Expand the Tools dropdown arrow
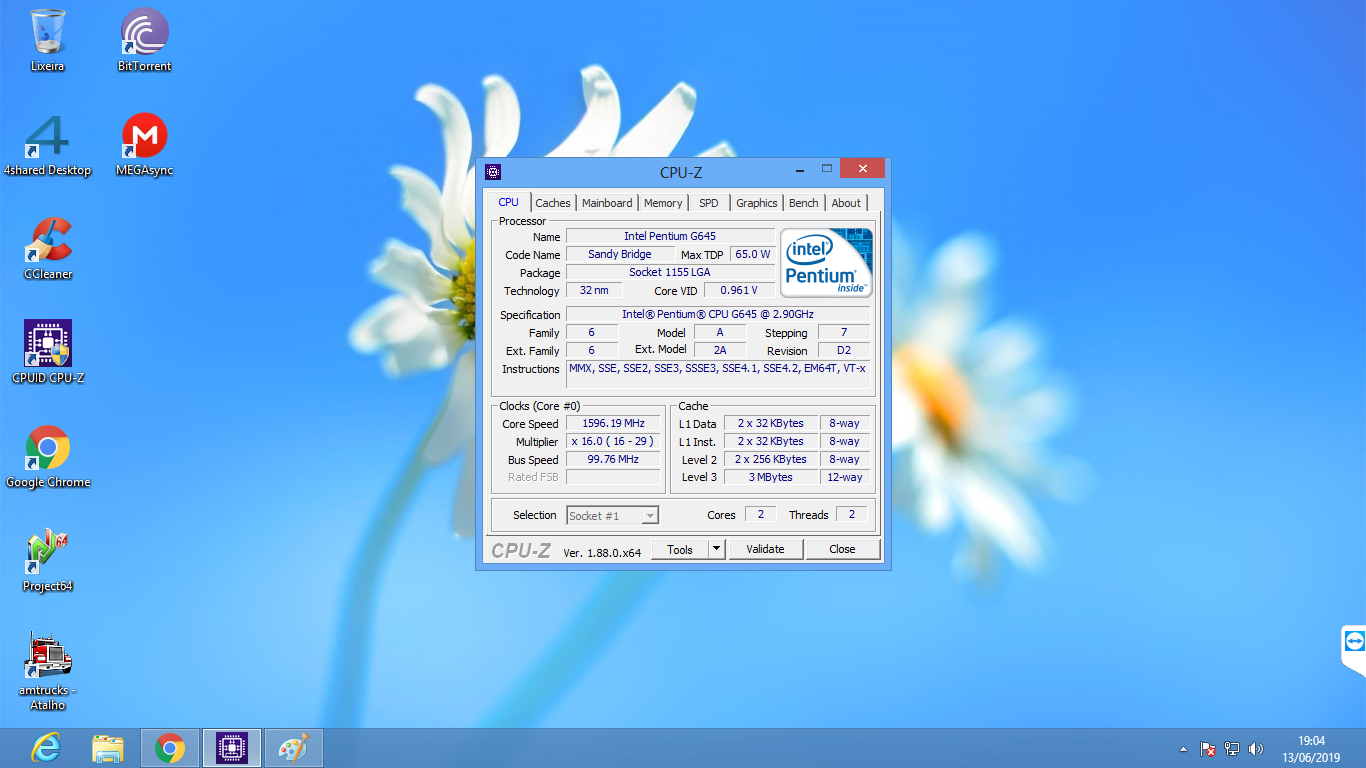The height and width of the screenshot is (768, 1366). (716, 549)
